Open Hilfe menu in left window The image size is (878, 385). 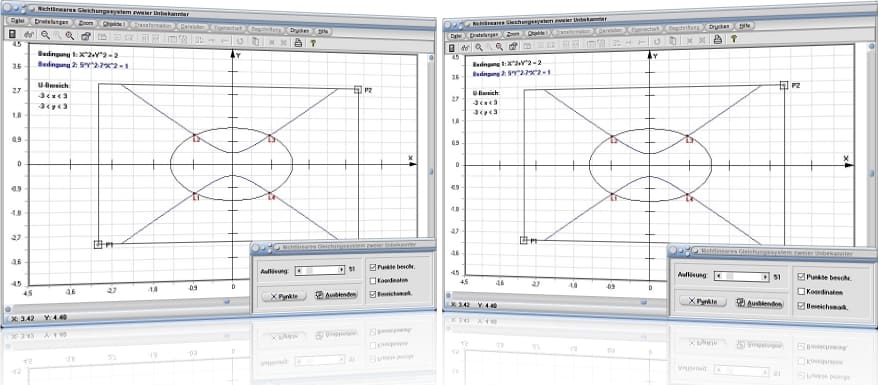323,32
